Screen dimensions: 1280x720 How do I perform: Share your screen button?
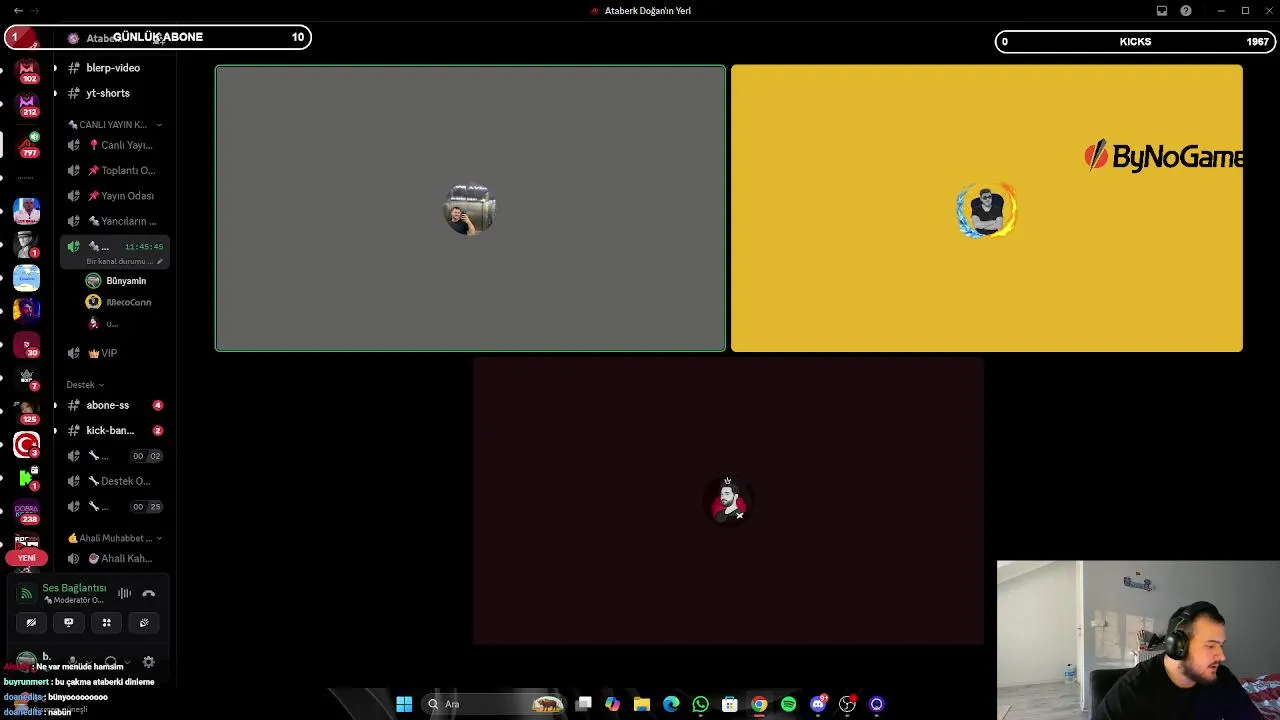68,622
